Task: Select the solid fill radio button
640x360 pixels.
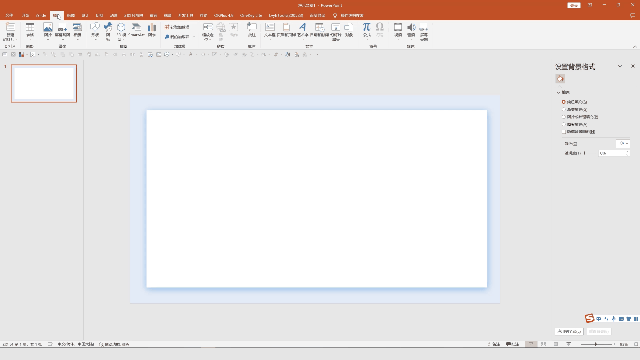Action: click(x=563, y=102)
